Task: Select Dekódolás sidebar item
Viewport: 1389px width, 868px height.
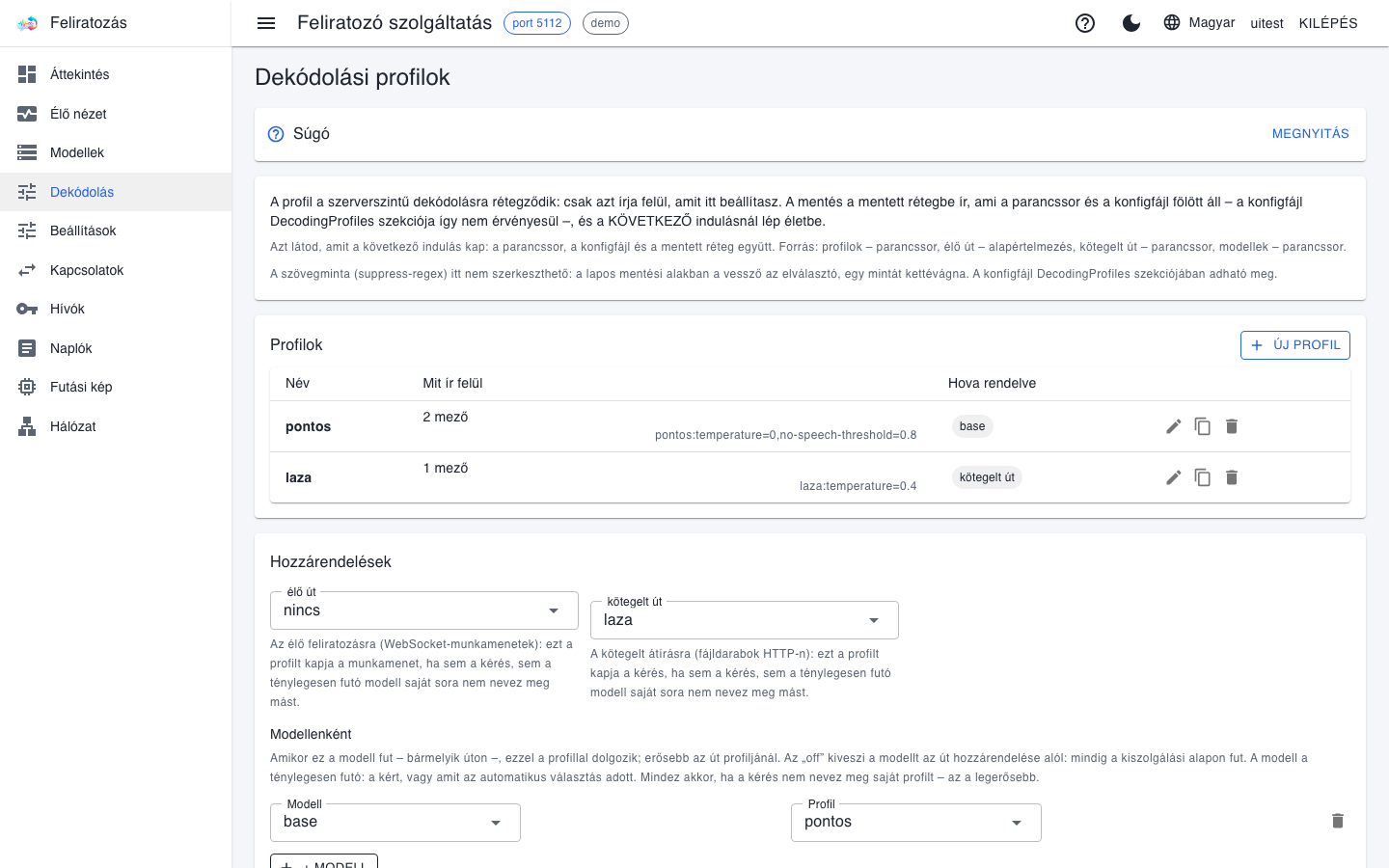Action: tap(116, 192)
